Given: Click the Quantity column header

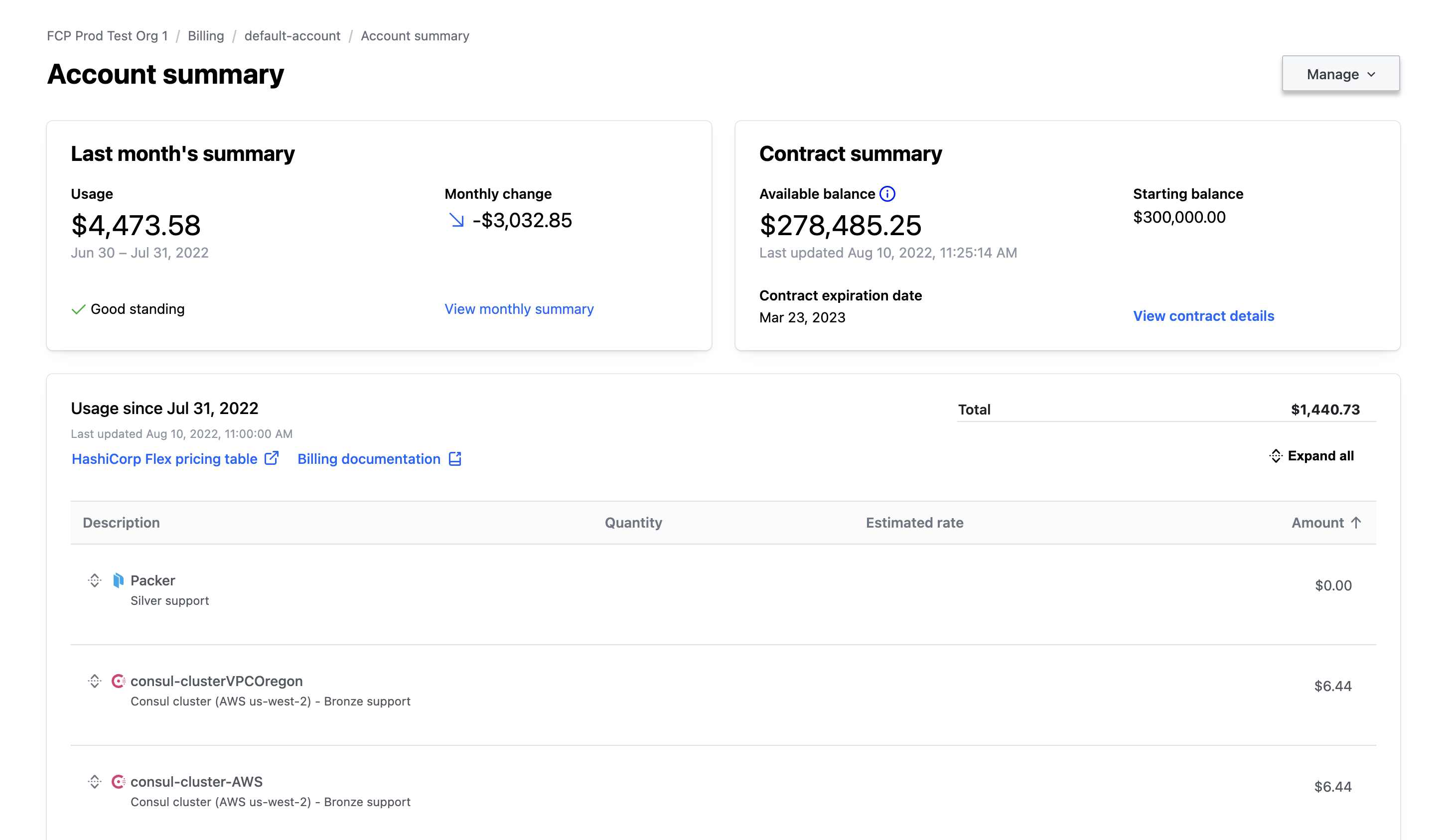Looking at the screenshot, I should 633,523.
